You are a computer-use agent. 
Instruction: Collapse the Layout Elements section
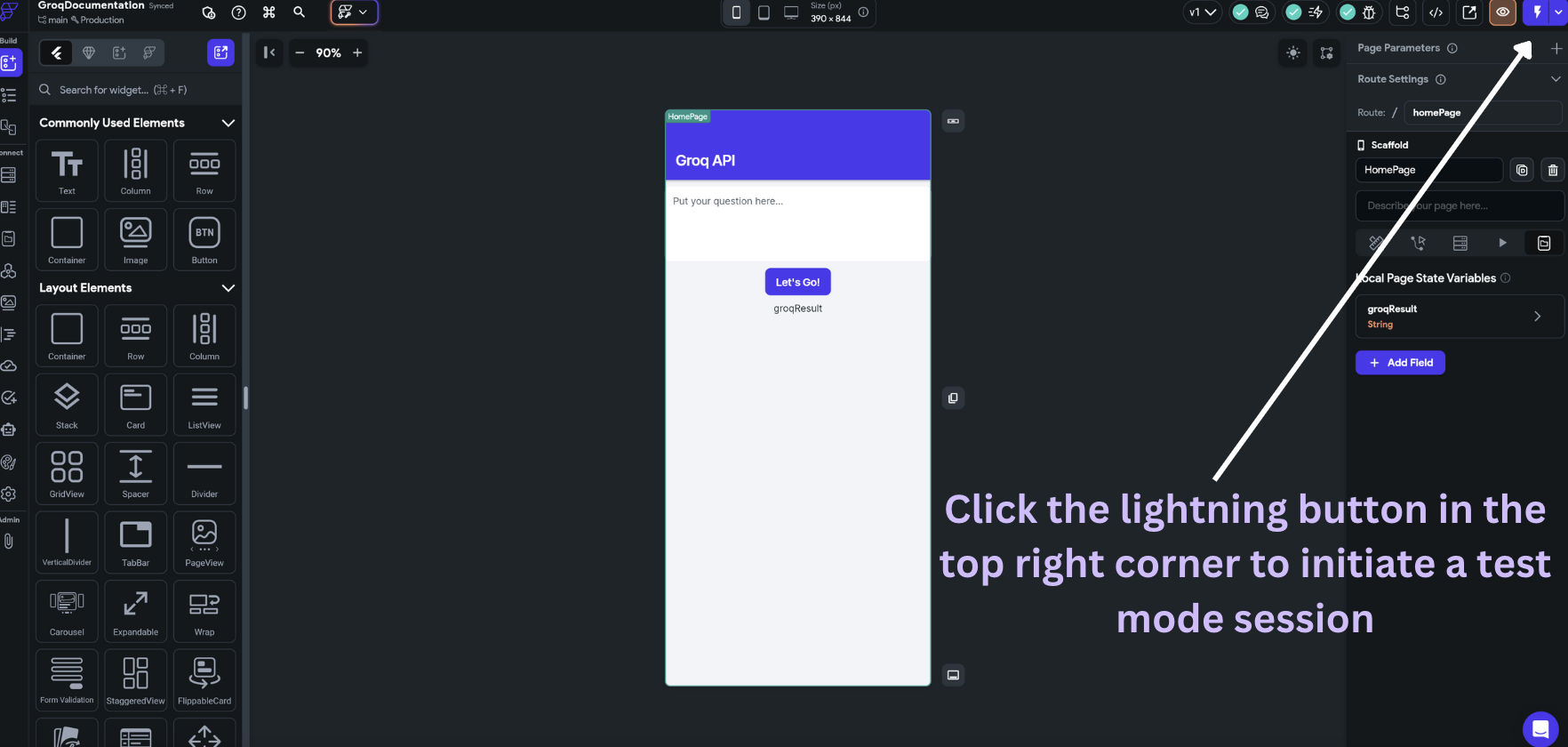click(228, 288)
